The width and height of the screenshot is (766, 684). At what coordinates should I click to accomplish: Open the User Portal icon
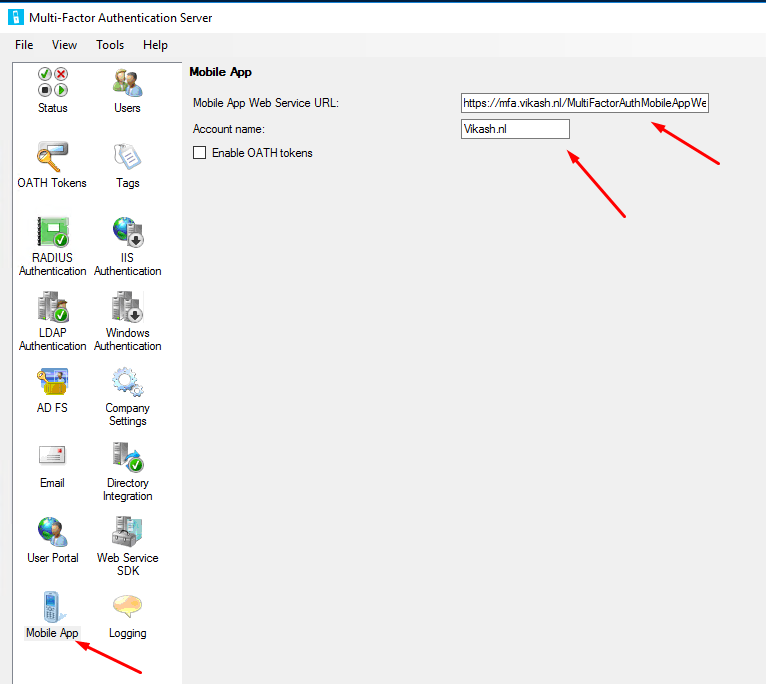[x=52, y=532]
